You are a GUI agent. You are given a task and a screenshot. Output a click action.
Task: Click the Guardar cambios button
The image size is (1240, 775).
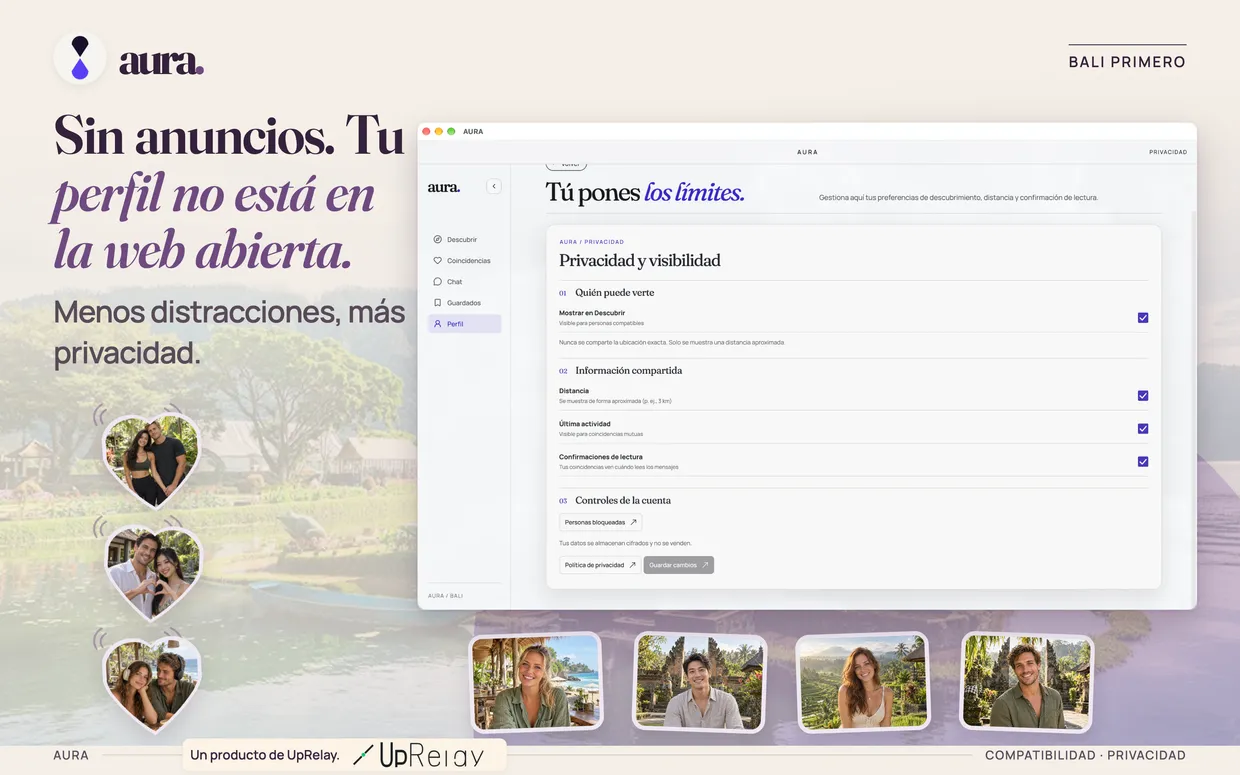(x=679, y=565)
